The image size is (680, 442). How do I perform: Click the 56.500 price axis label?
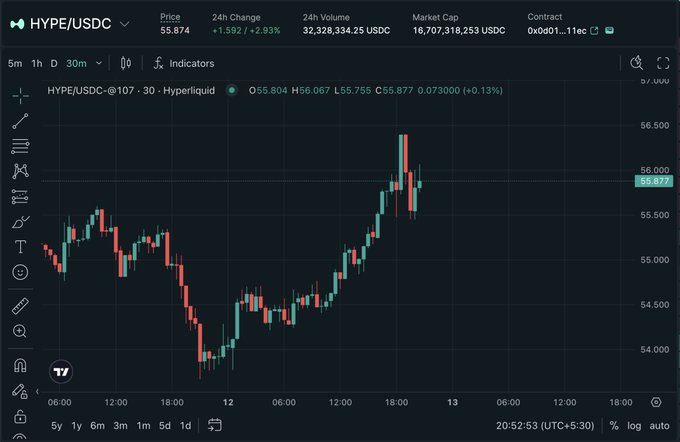point(654,125)
